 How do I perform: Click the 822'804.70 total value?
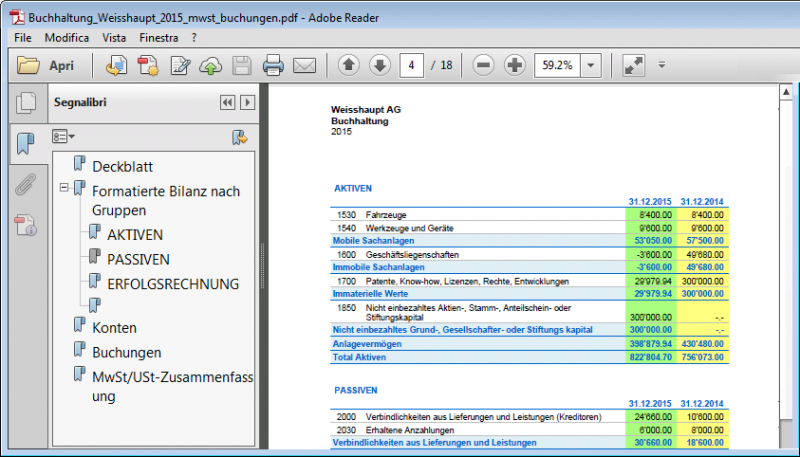[651, 357]
